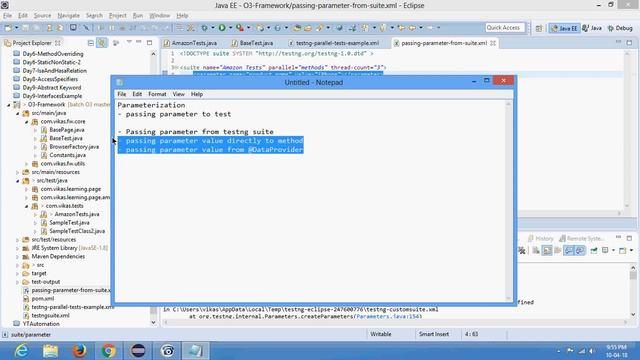Open Internet Explorer from taskbar
The height and width of the screenshot is (360, 640).
(21, 351)
